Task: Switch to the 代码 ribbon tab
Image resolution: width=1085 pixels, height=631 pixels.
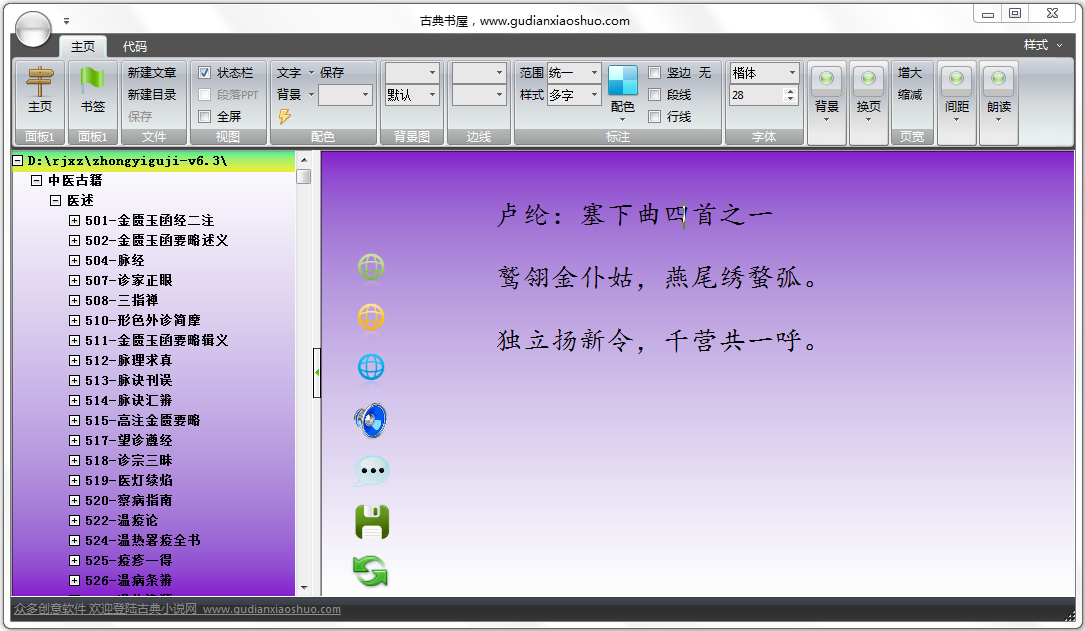Action: click(x=135, y=46)
